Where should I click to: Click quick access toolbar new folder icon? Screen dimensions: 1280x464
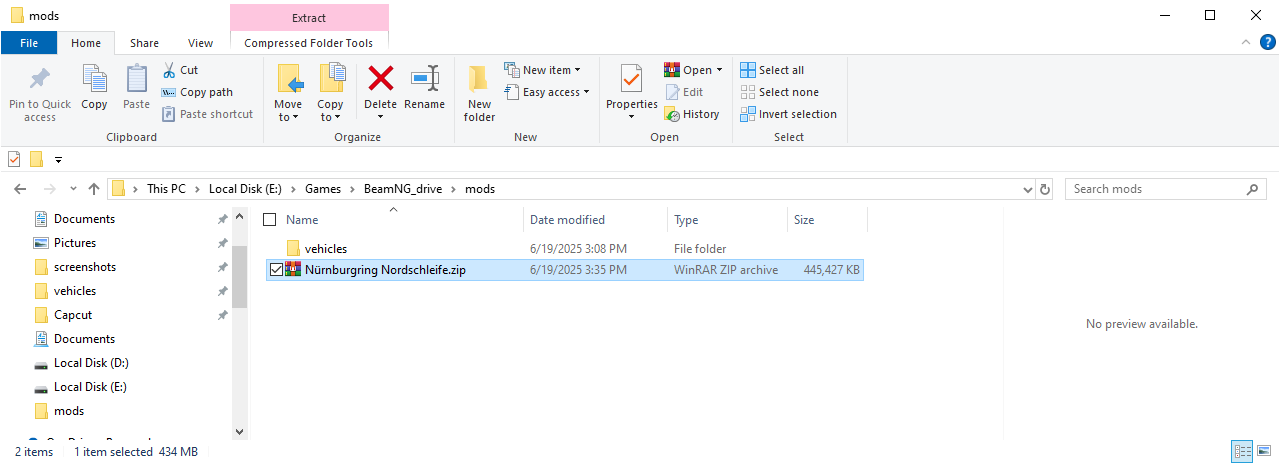tap(37, 159)
